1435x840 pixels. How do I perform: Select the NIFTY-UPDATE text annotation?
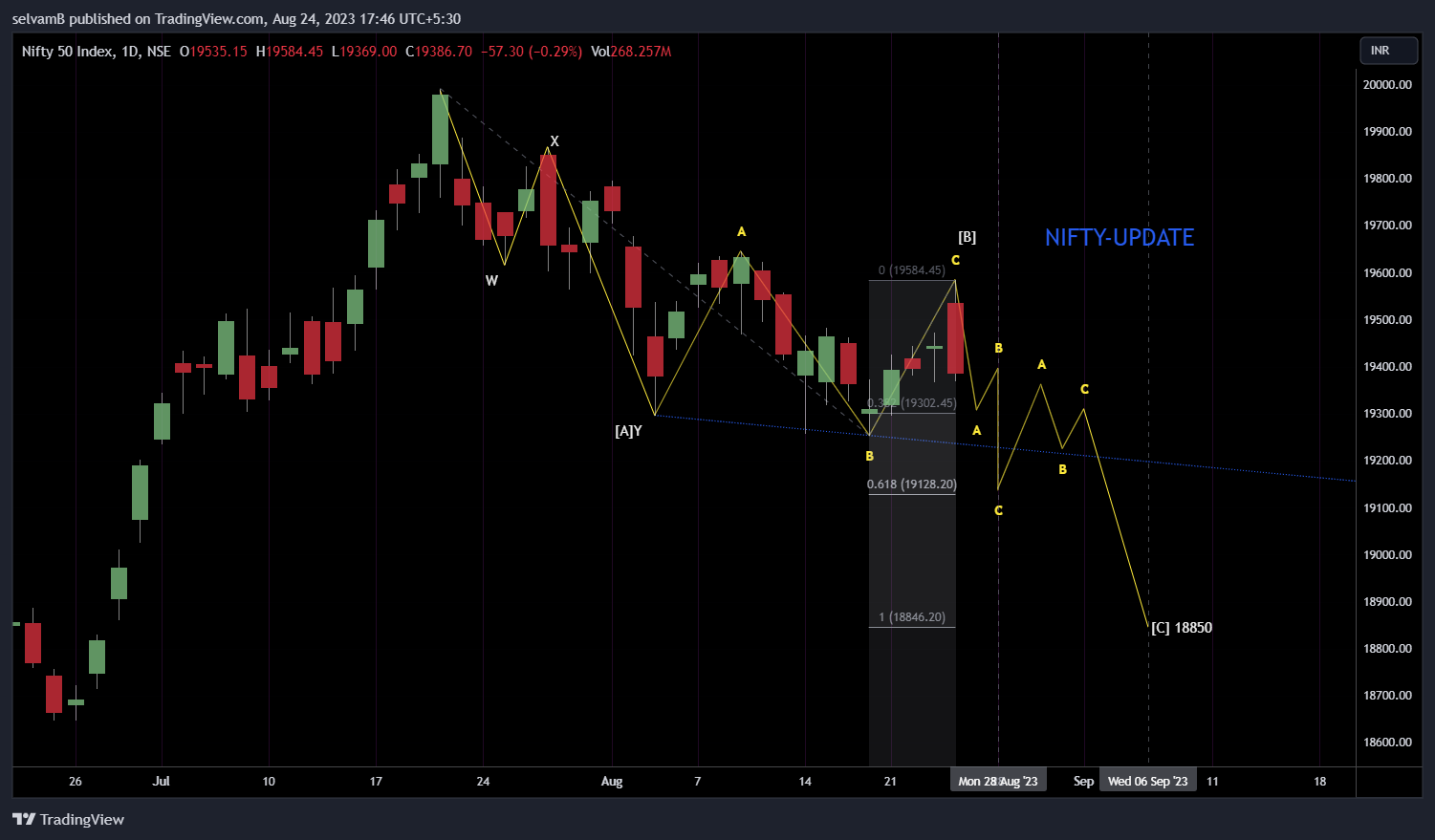point(1120,238)
